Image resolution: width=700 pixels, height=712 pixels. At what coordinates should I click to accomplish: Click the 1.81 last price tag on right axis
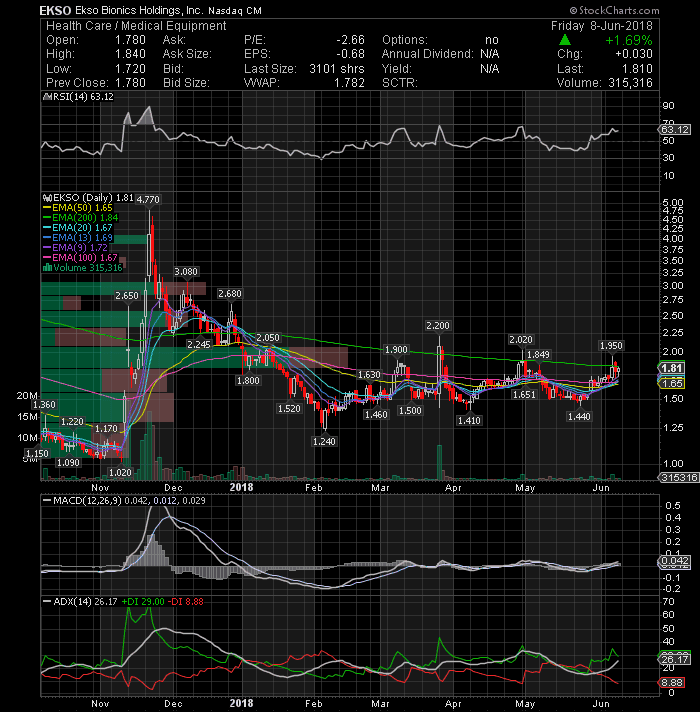point(671,368)
